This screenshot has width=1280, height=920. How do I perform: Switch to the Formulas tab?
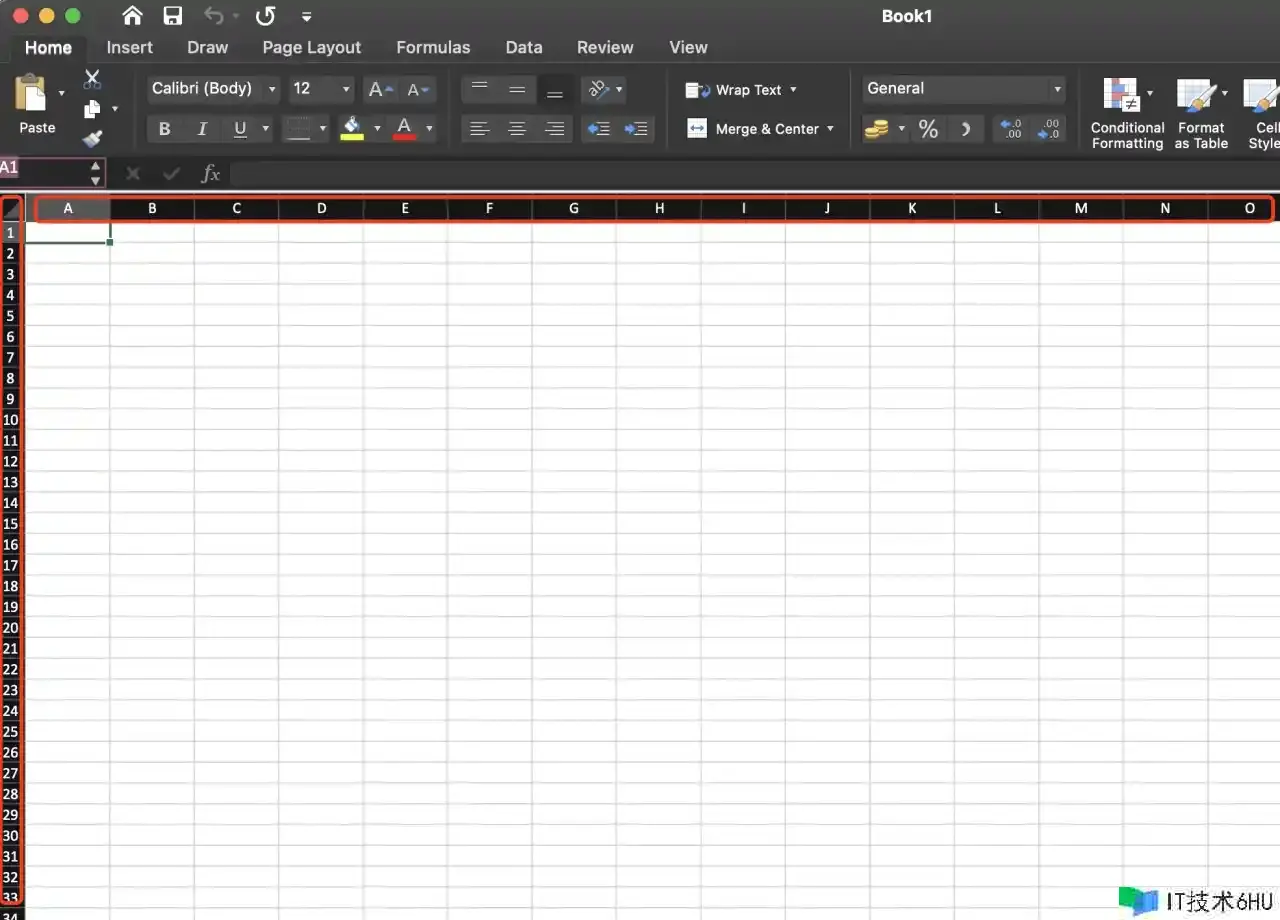click(433, 48)
